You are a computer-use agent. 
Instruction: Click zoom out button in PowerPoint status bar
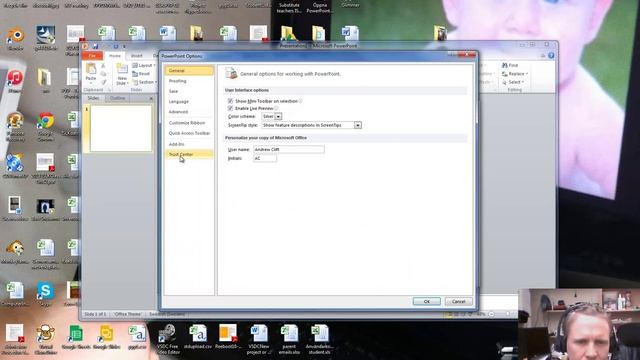(491, 314)
